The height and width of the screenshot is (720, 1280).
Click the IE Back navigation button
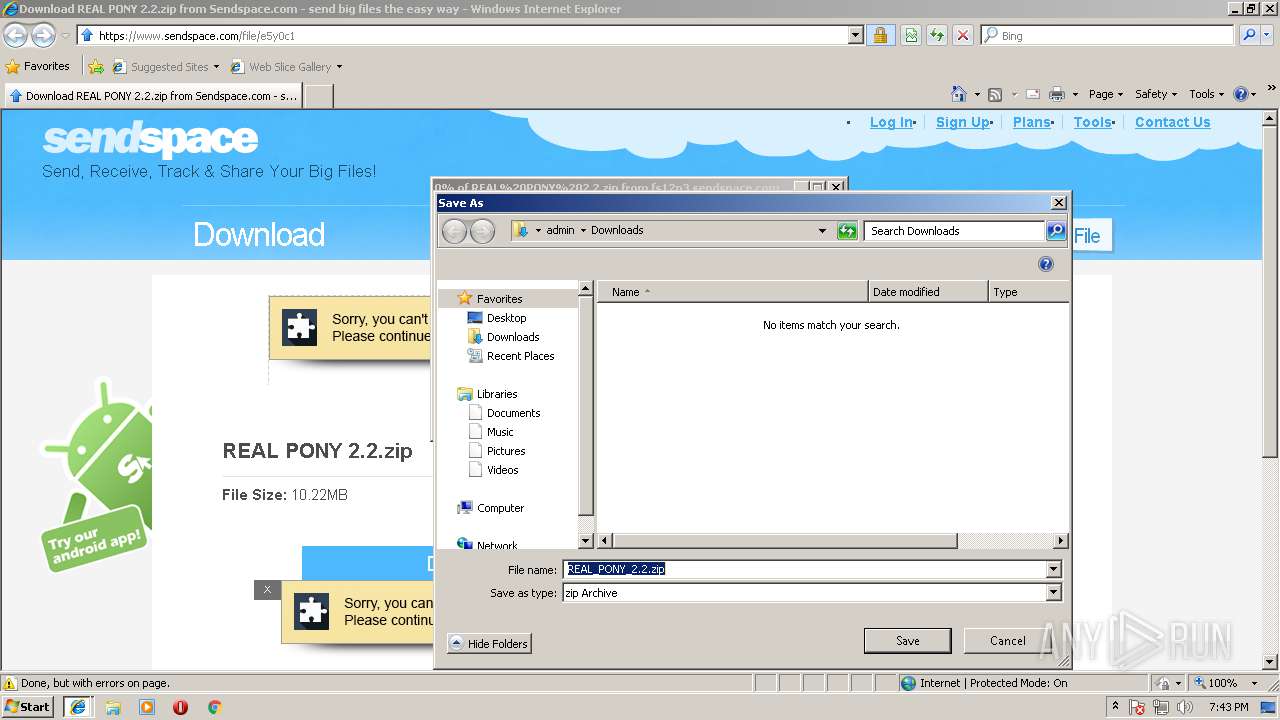point(15,36)
